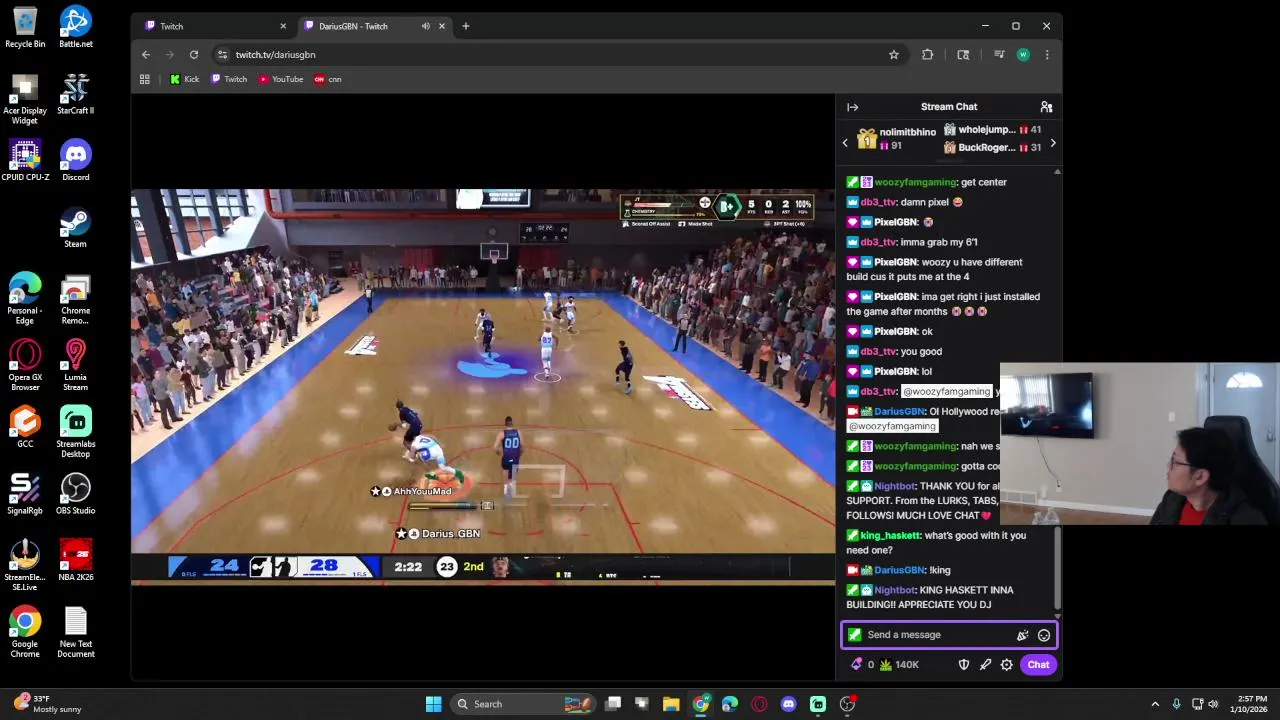Select the Steam desktop shortcut
The height and width of the screenshot is (720, 1280).
pos(75,227)
